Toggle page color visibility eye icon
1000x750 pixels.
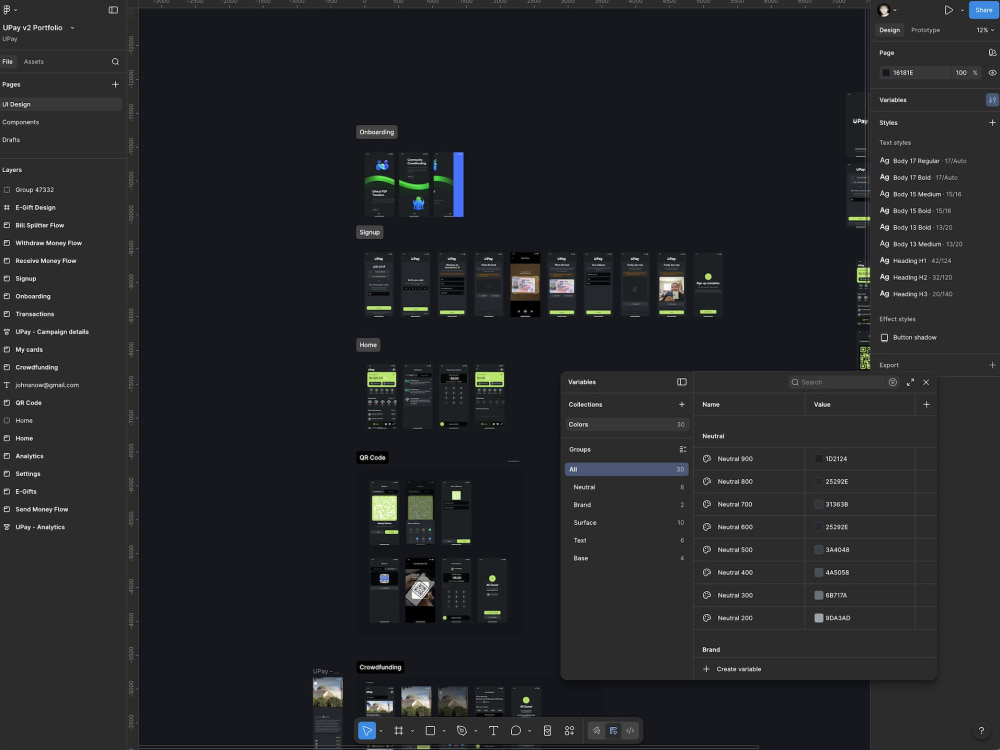[992, 73]
